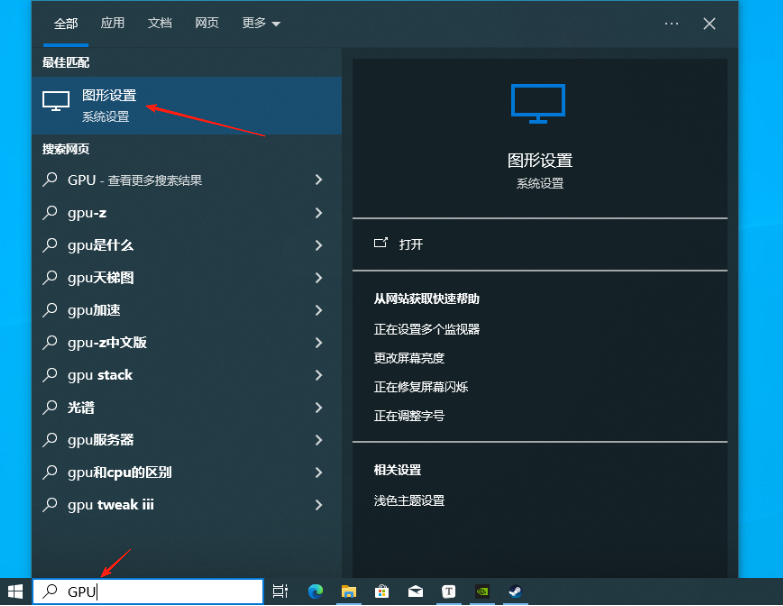Screen dimensions: 783x606
Task: Switch to the 应用 tab
Action: click(113, 23)
